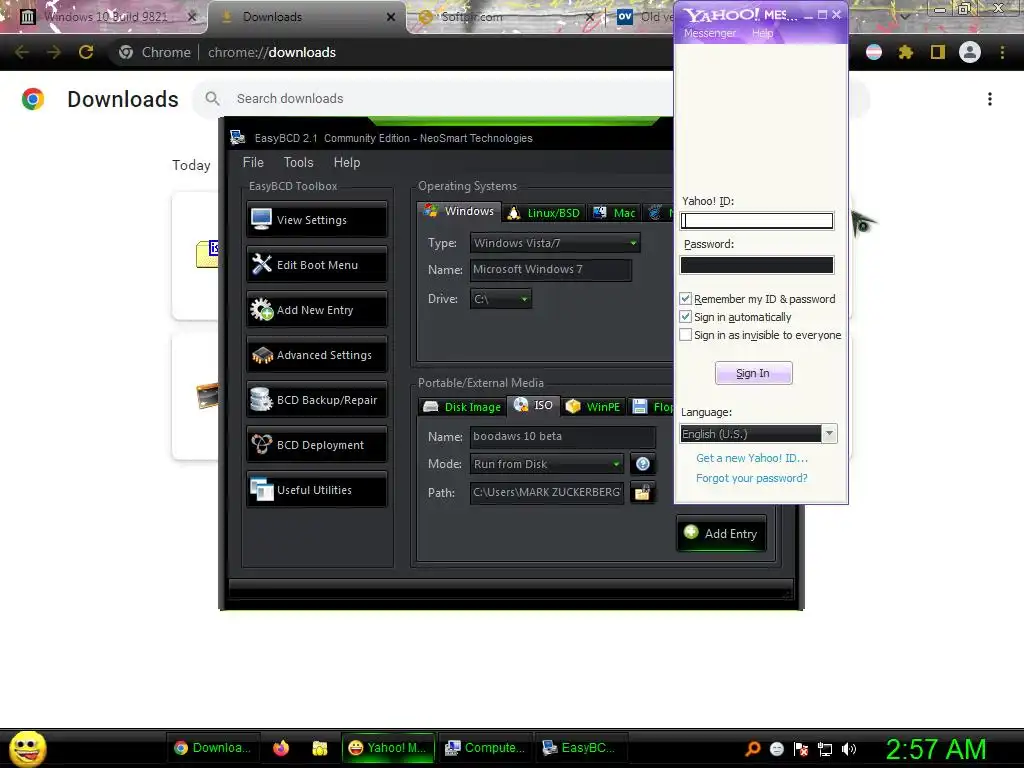
Task: Open Advanced Settings in EasyBCD
Action: [317, 355]
